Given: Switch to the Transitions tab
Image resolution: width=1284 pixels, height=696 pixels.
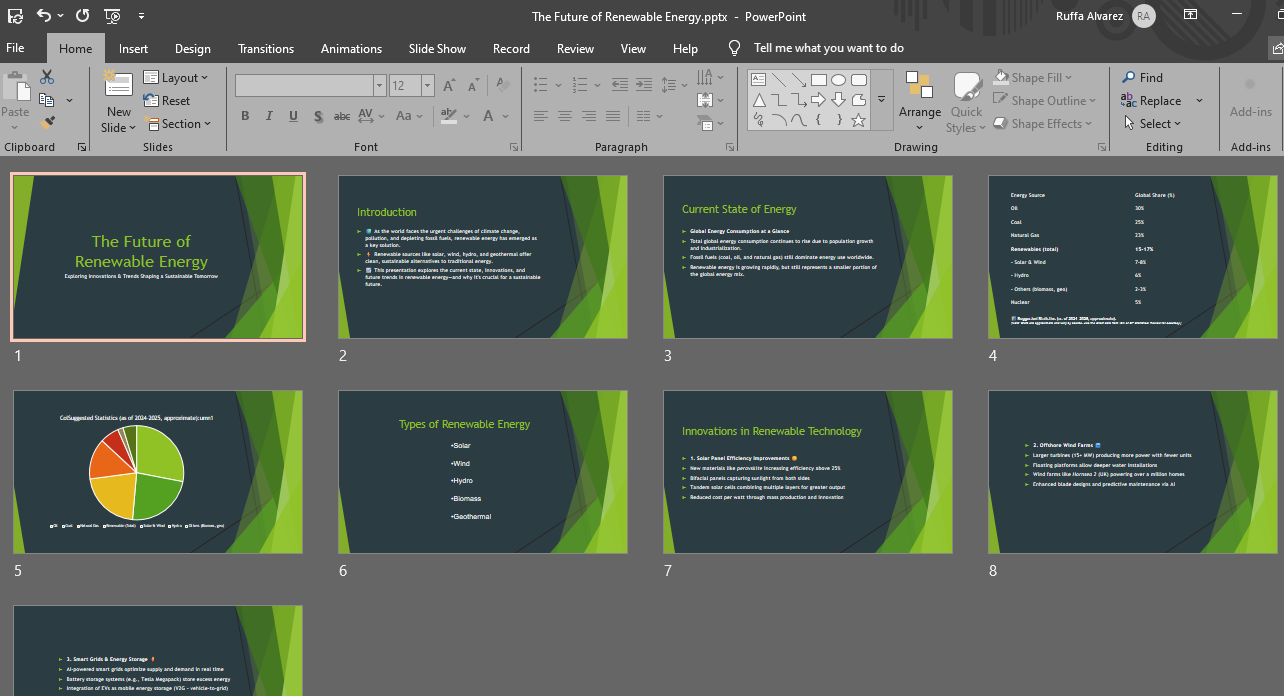Looking at the screenshot, I should click(266, 48).
